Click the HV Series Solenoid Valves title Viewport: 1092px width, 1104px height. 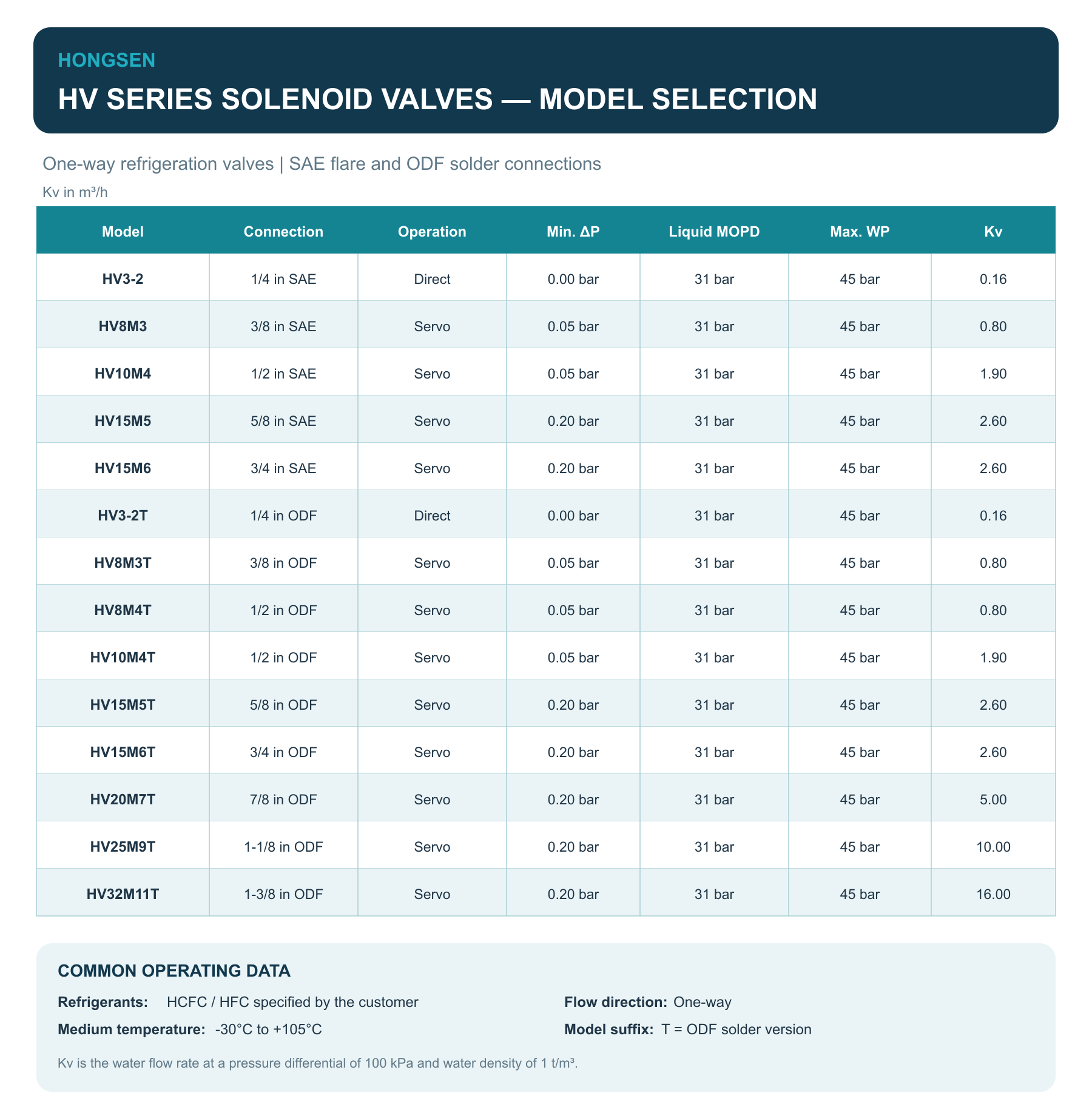(x=437, y=99)
